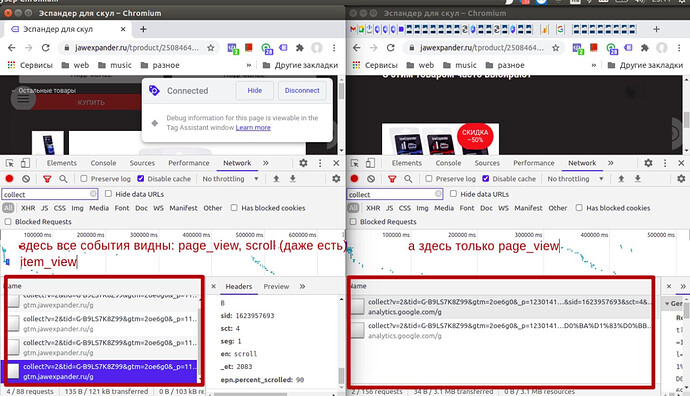The height and width of the screenshot is (396, 690).
Task: Filter by Img type in right DevTools
Action: coord(422,208)
